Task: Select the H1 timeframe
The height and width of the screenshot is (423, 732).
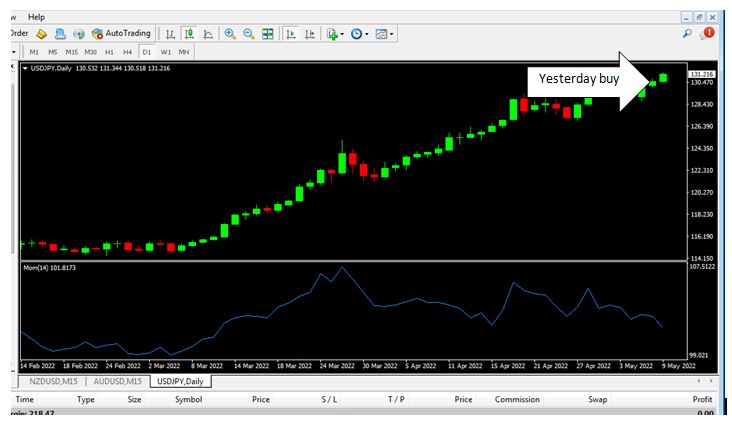Action: (109, 52)
